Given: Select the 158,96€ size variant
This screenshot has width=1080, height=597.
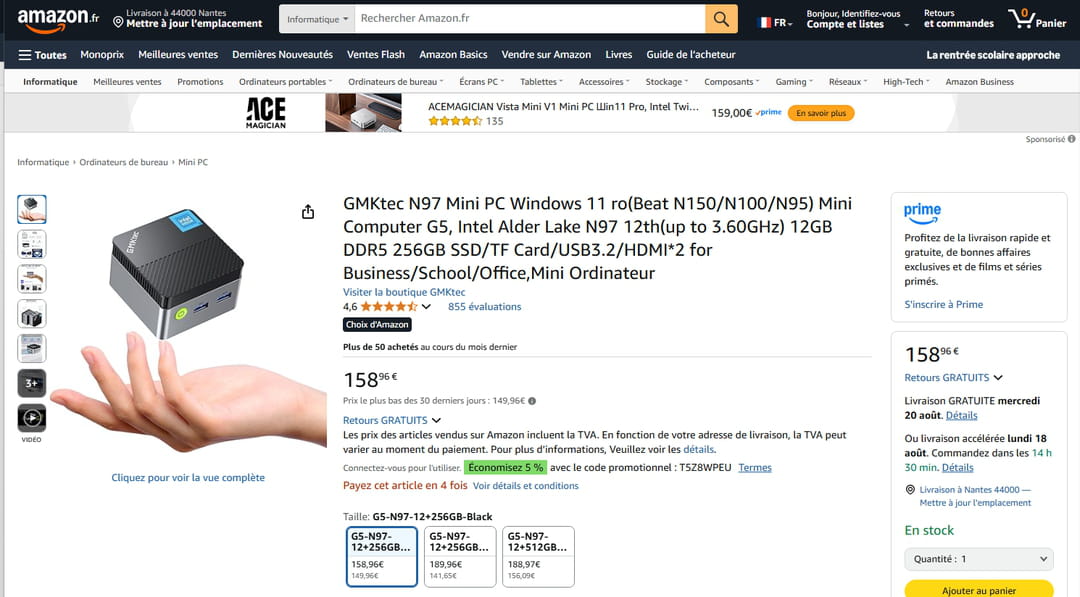Looking at the screenshot, I should 382,556.
